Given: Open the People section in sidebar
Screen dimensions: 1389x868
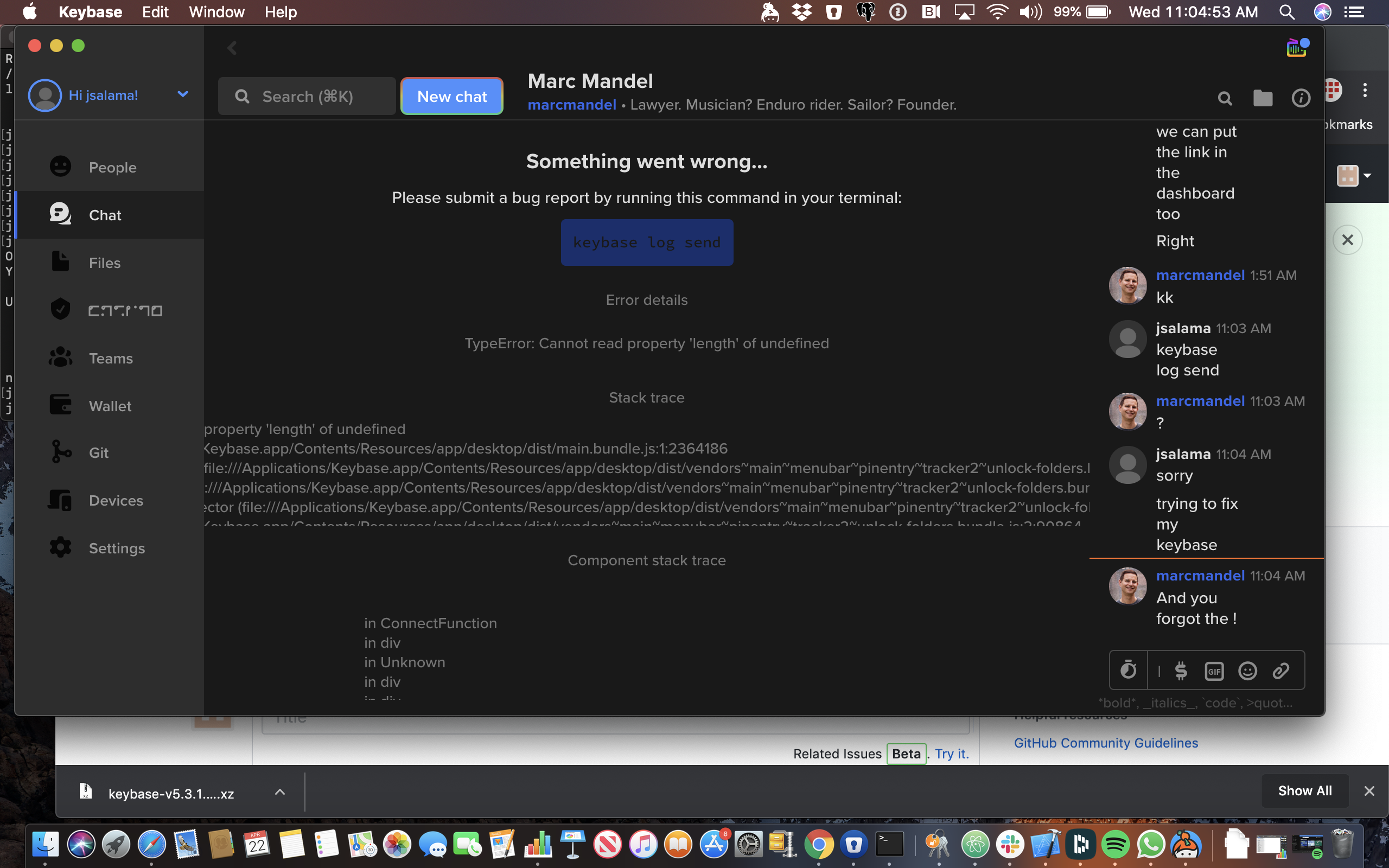Looking at the screenshot, I should (109, 167).
